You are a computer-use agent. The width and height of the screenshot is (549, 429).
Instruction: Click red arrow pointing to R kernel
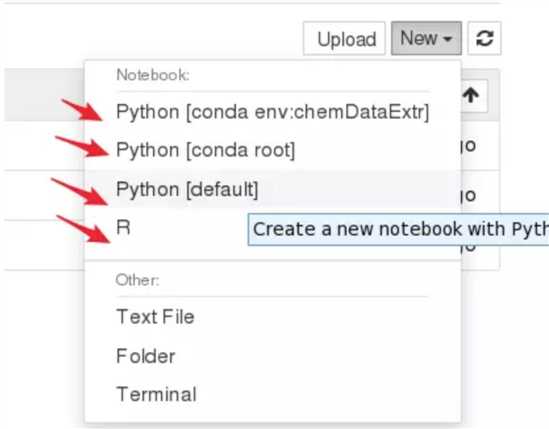point(83,229)
